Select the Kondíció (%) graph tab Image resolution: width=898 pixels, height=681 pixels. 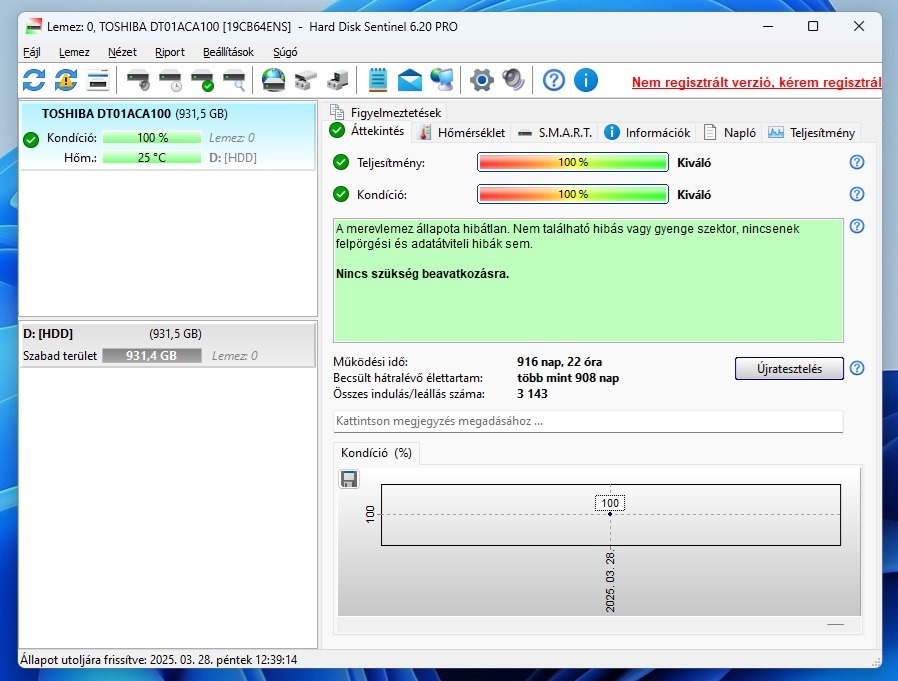(376, 452)
